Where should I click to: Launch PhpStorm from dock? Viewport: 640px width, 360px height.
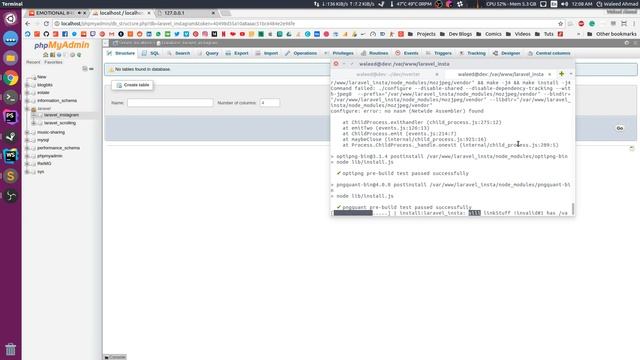(x=11, y=117)
